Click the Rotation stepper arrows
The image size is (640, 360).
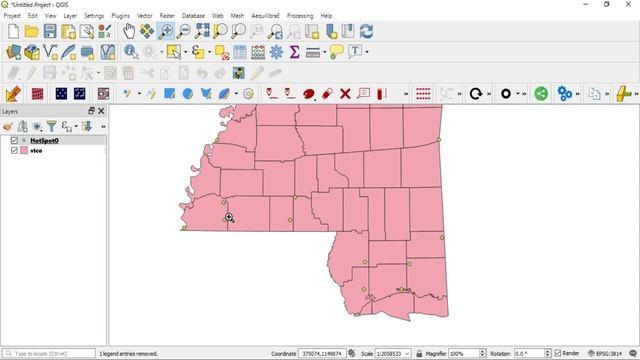(x=548, y=353)
